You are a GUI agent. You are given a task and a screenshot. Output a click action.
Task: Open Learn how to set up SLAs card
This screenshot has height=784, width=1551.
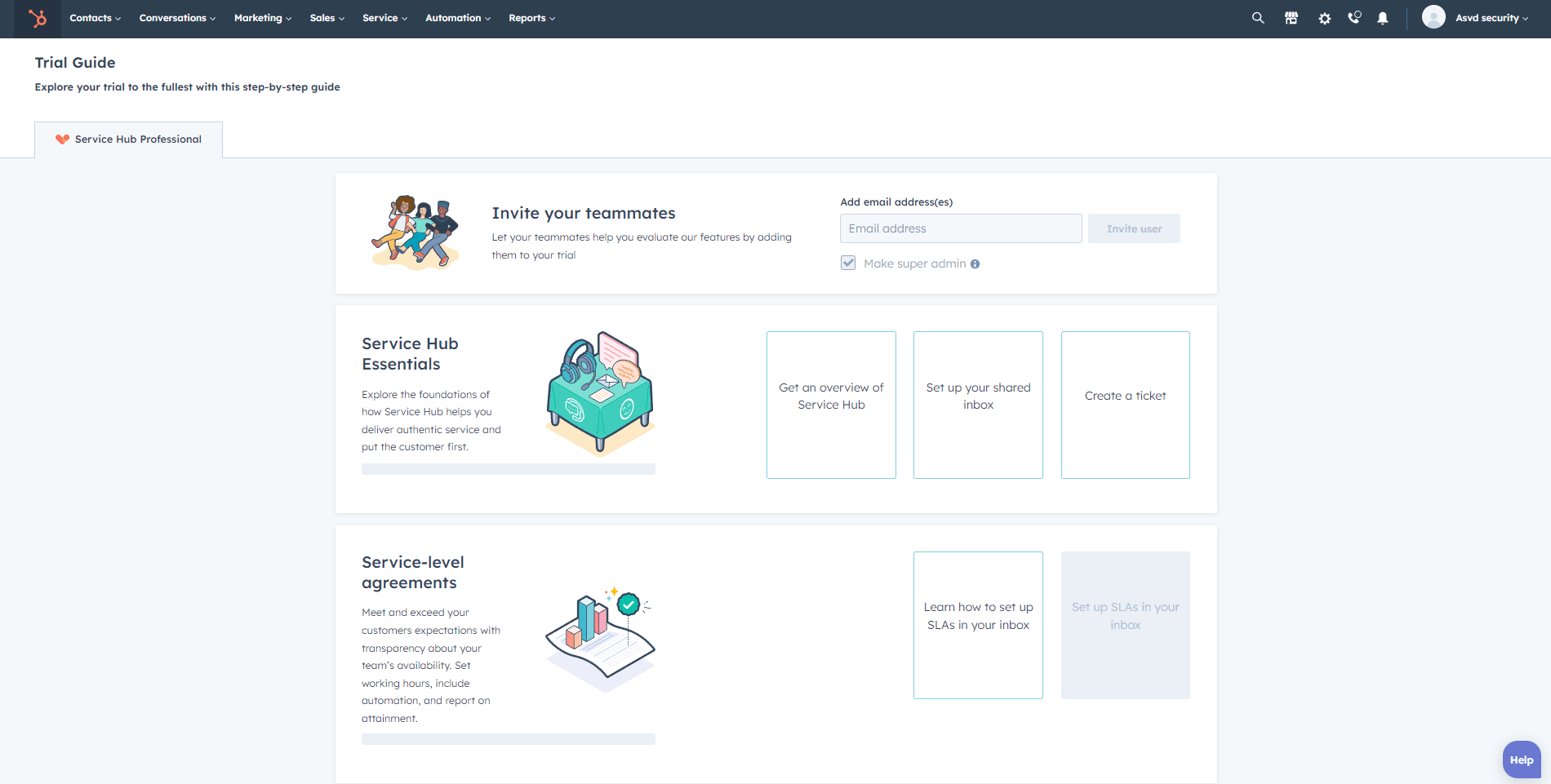click(x=978, y=625)
